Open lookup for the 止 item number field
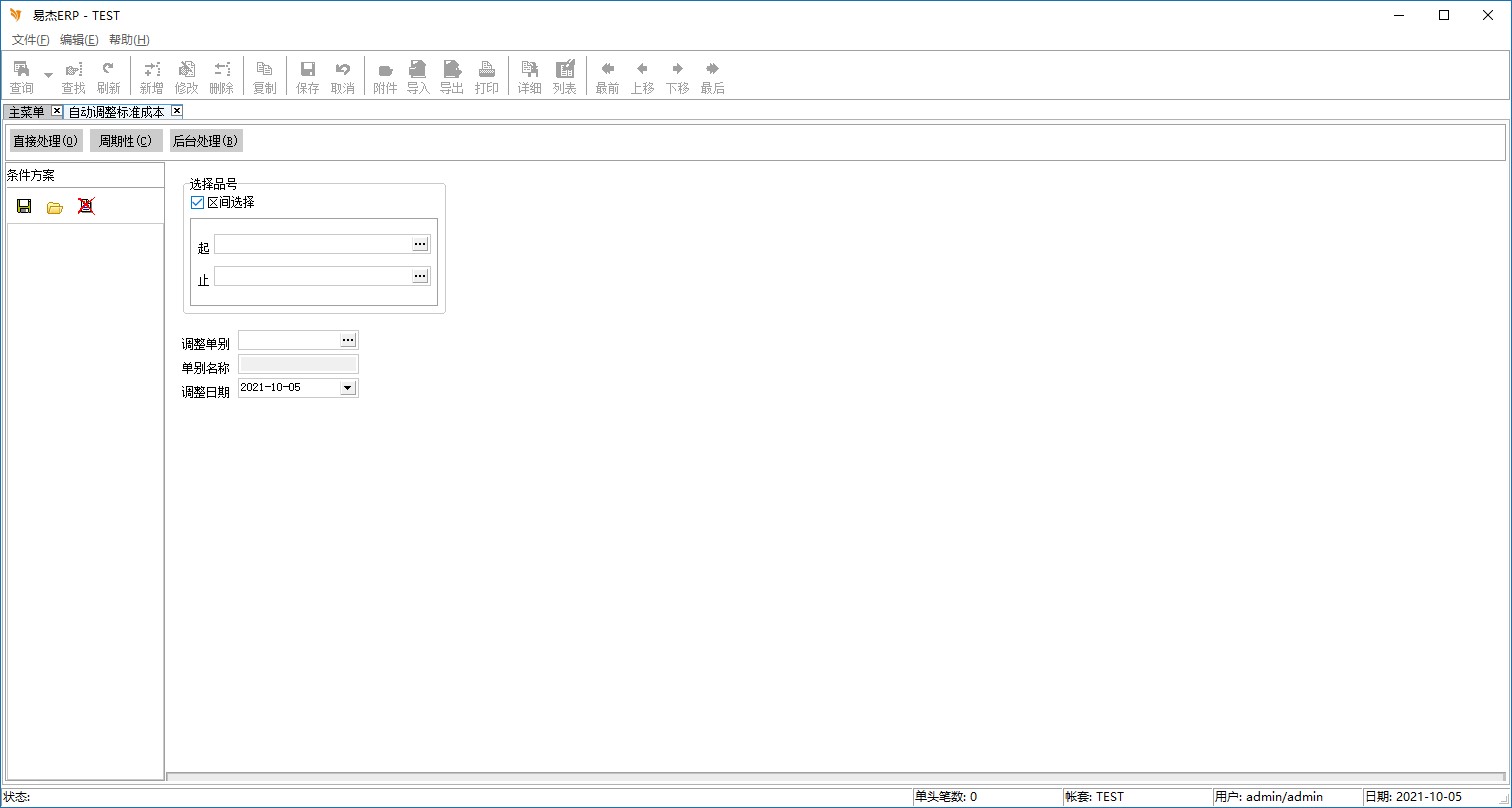The width and height of the screenshot is (1512, 808). click(420, 276)
